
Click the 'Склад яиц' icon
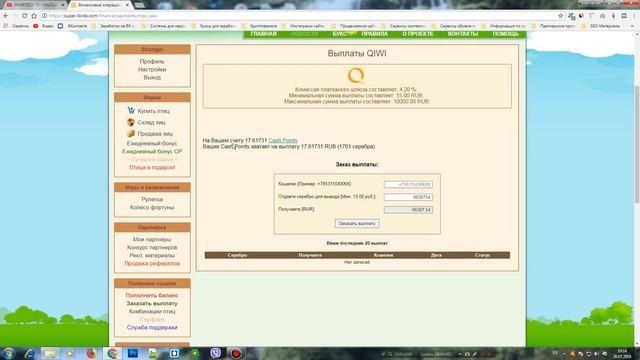[x=131, y=122]
